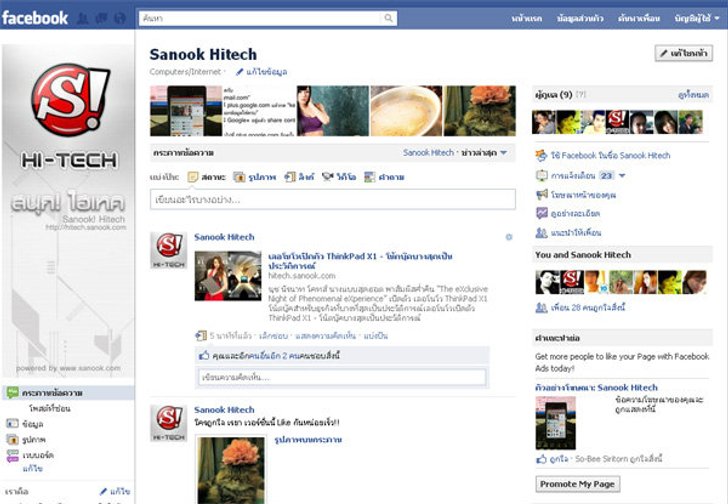Click the Facebook logo

coord(35,18)
